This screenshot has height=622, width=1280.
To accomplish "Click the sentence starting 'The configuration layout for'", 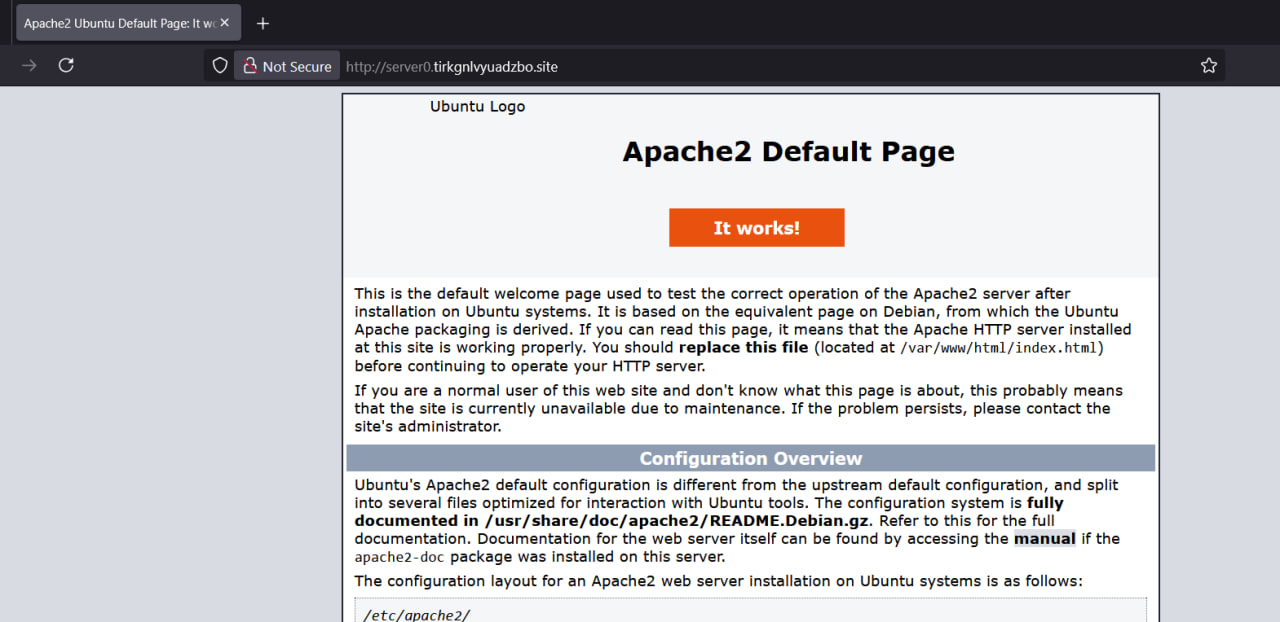I will coord(719,581).
